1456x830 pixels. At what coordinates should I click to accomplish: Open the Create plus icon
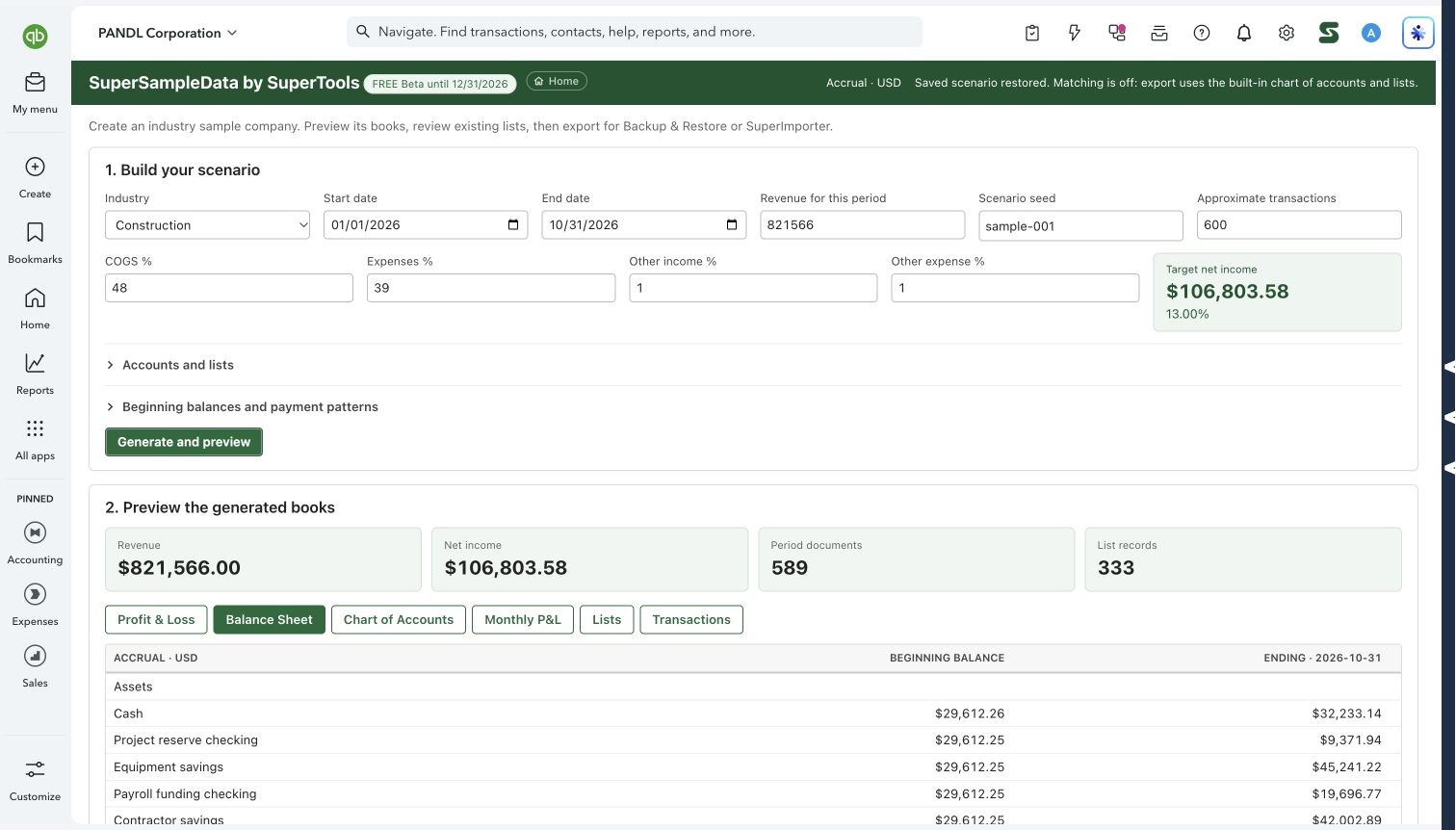click(x=35, y=167)
